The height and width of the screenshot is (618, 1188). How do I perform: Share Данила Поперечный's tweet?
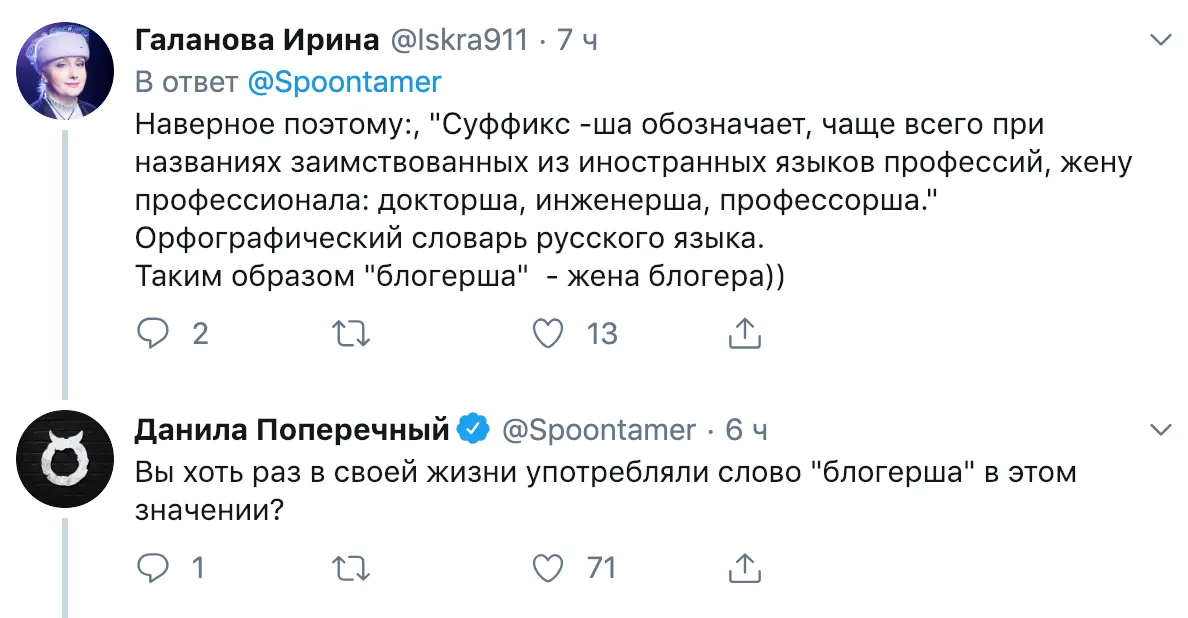point(743,568)
